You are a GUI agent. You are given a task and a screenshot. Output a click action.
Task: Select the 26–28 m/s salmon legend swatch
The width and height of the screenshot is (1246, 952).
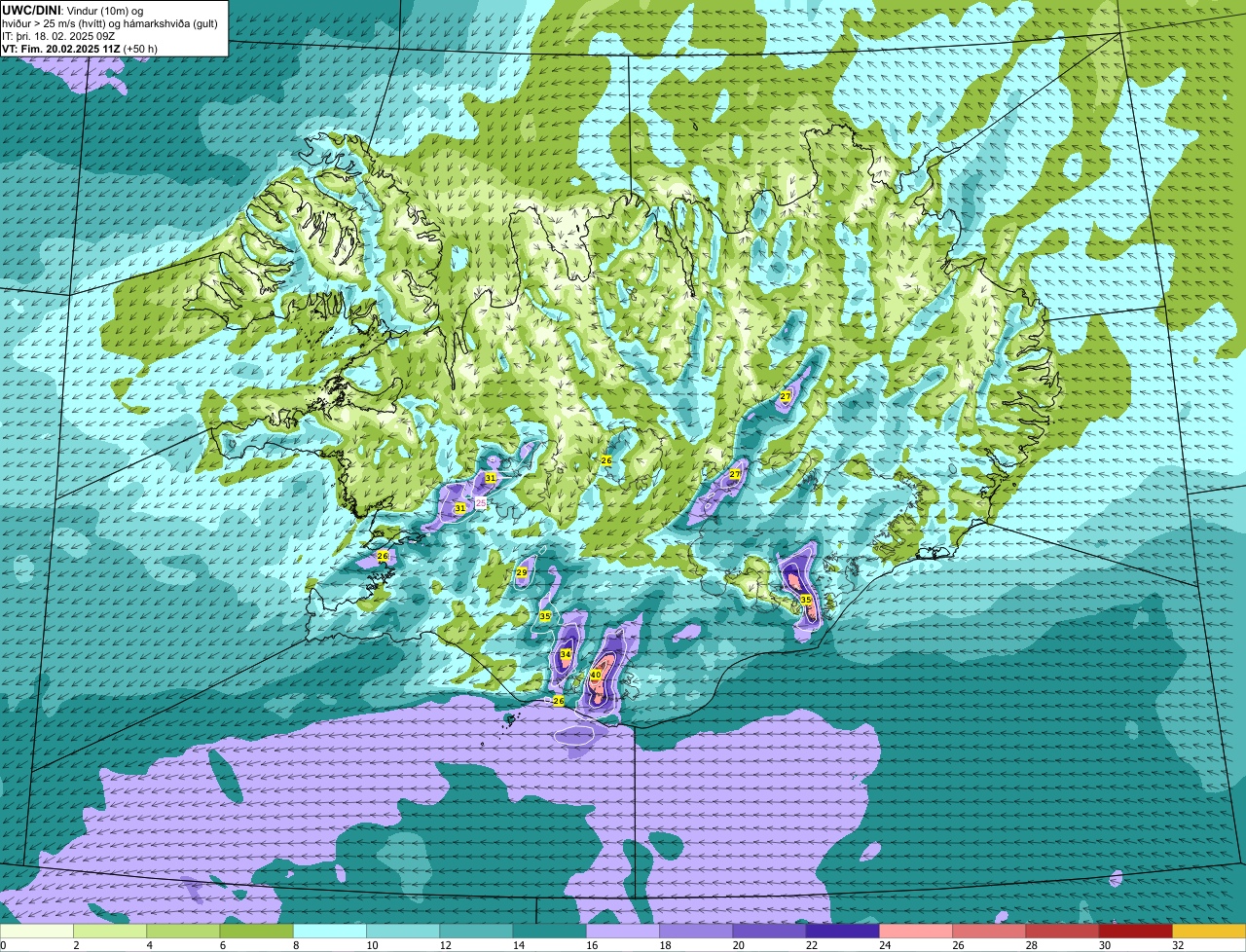click(x=989, y=932)
